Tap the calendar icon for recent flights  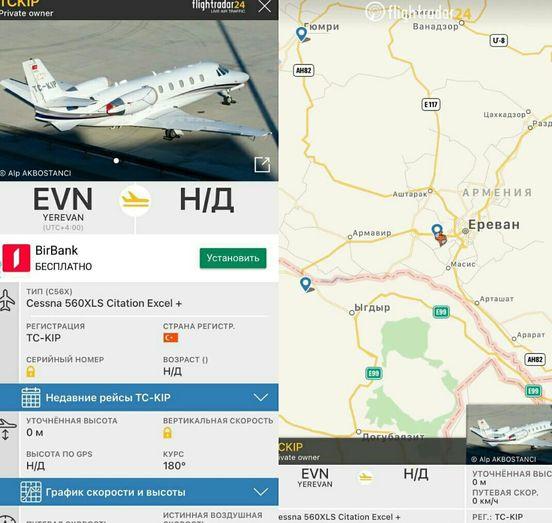[x=31, y=397]
